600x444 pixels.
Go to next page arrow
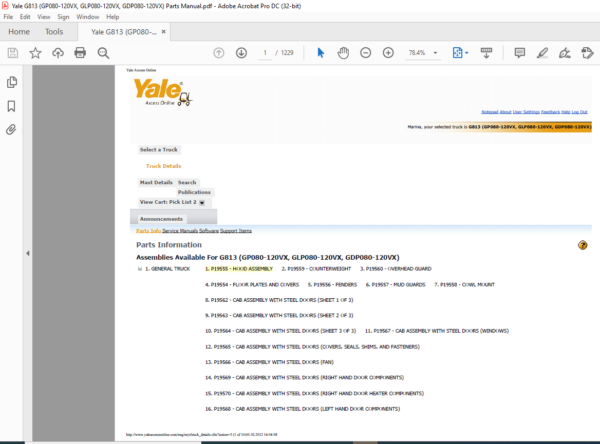click(x=241, y=53)
